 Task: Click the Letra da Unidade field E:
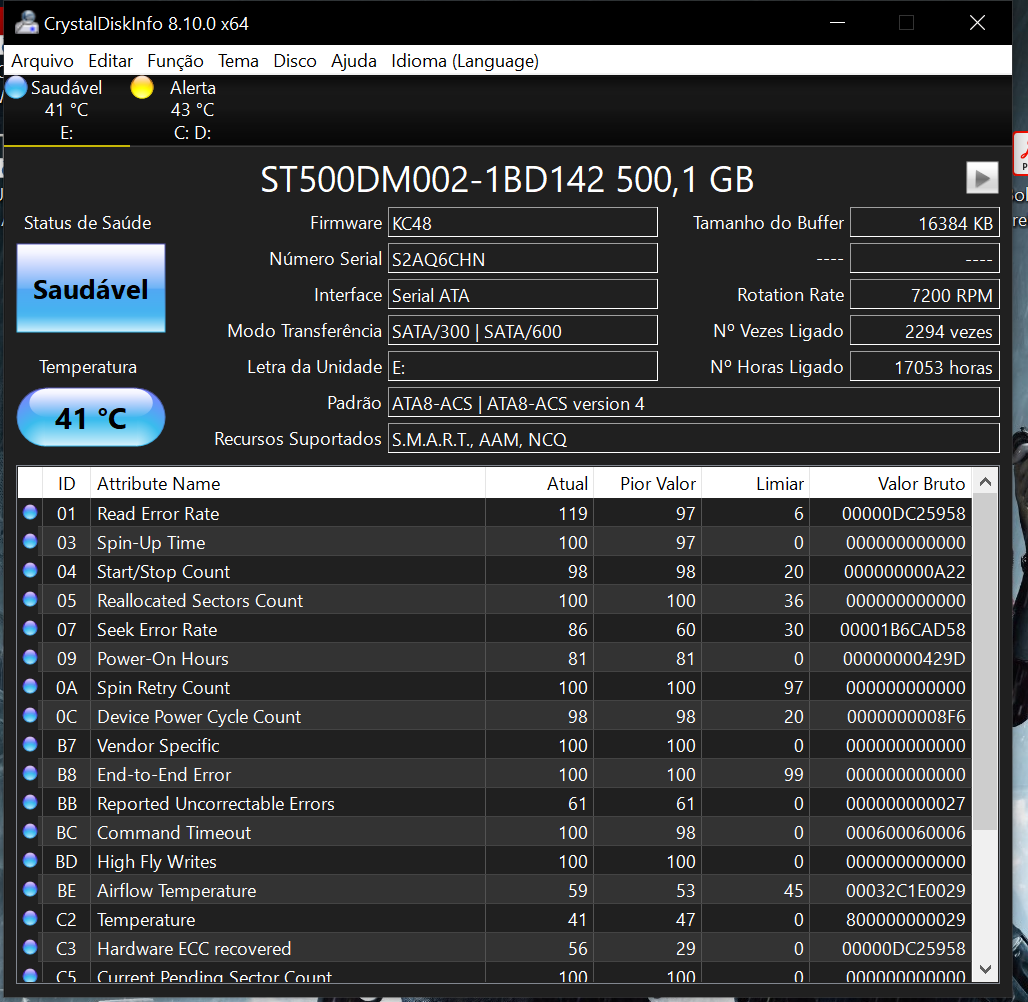(x=523, y=367)
